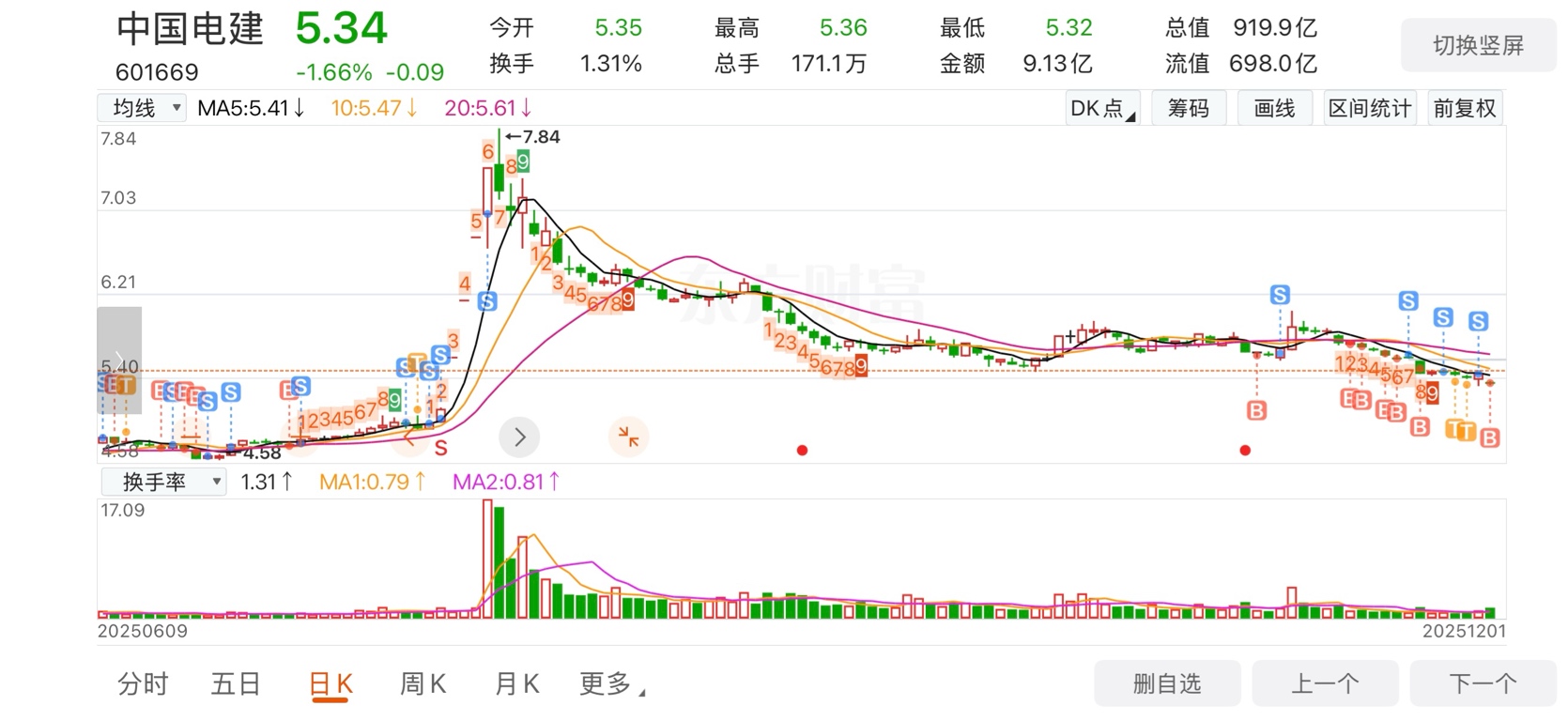The width and height of the screenshot is (1568, 721).
Task: Open the 换手率 sub-indicator dropdown
Action: click(163, 482)
